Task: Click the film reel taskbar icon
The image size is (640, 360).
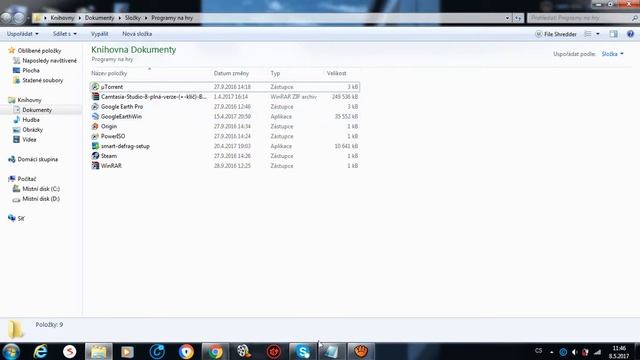Action: click(x=244, y=351)
